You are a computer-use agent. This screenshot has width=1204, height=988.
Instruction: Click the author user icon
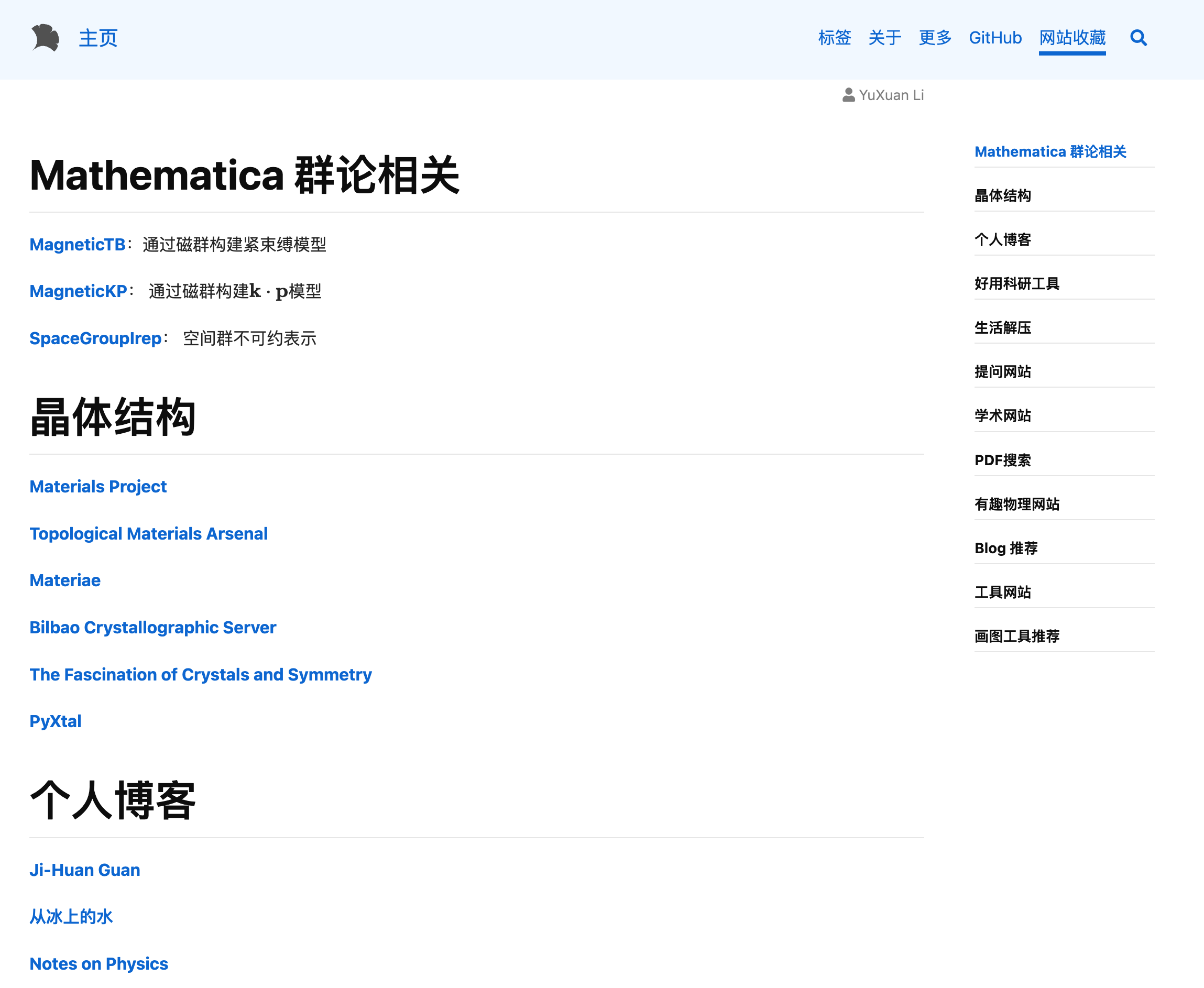pos(848,95)
